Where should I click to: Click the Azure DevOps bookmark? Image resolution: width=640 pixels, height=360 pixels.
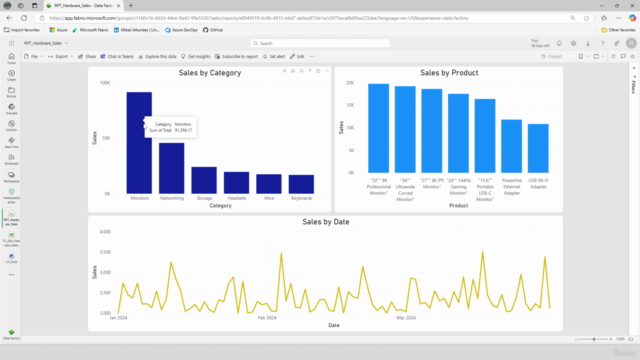[x=181, y=30]
